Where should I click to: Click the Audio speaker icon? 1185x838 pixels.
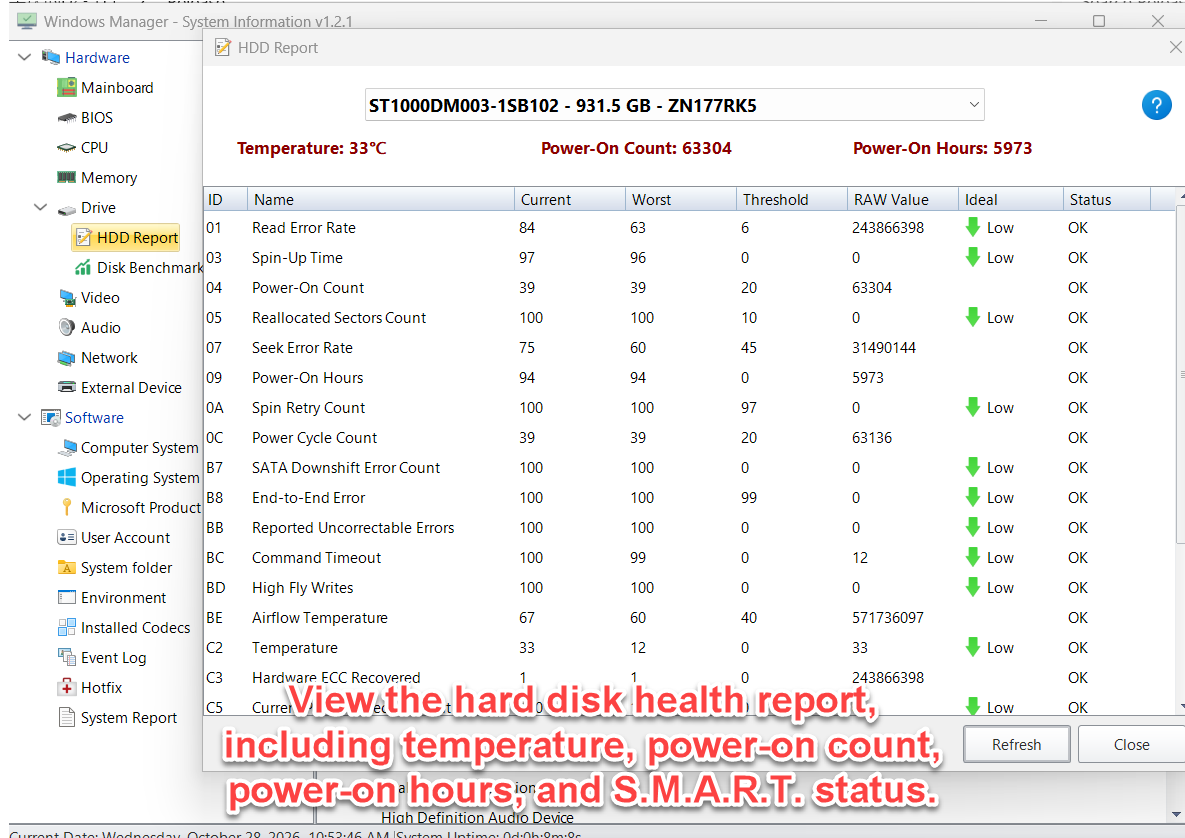coord(67,327)
